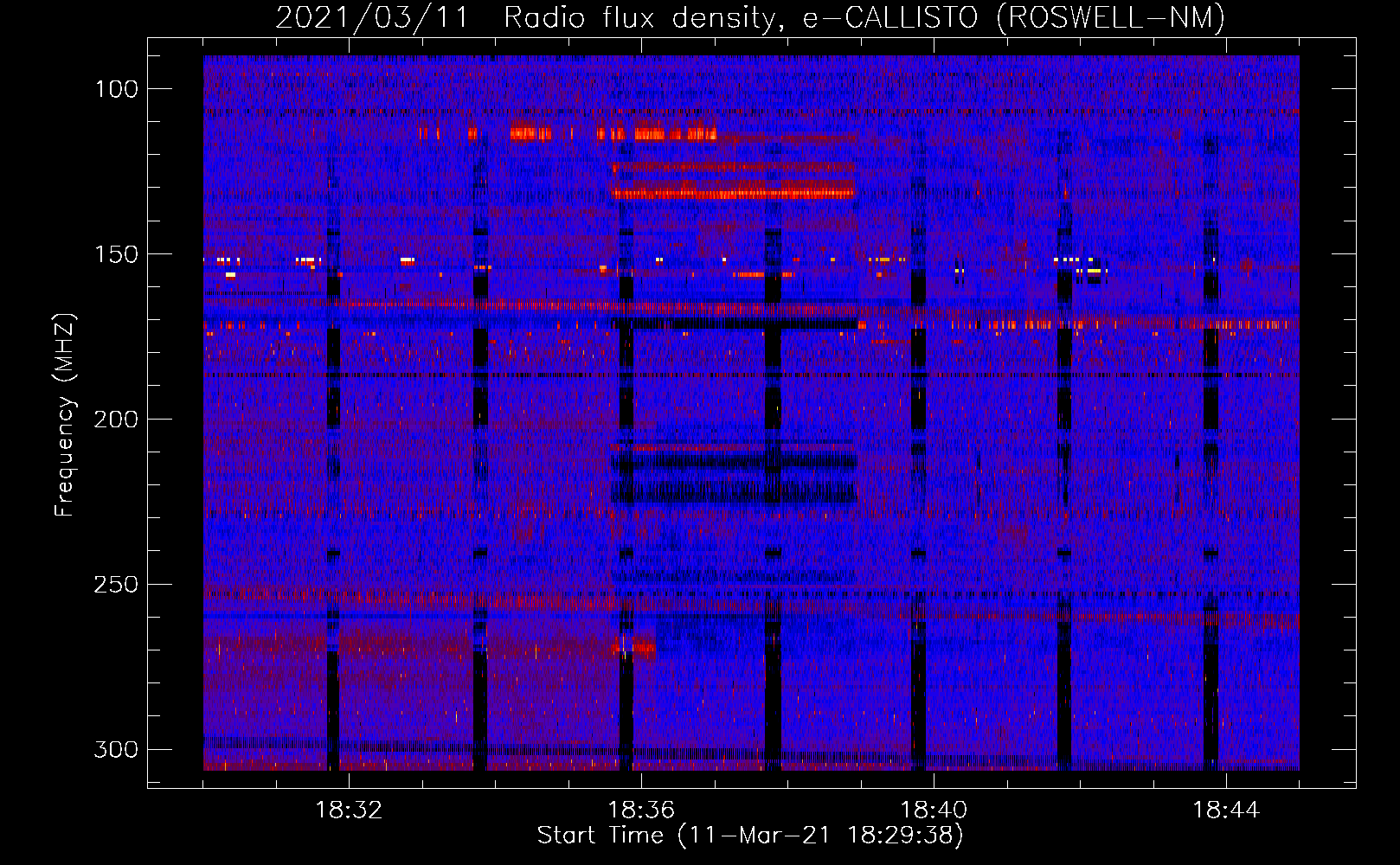Click the 300 frequency tick label
Viewport: 1400px width, 865px height.
coord(115,749)
